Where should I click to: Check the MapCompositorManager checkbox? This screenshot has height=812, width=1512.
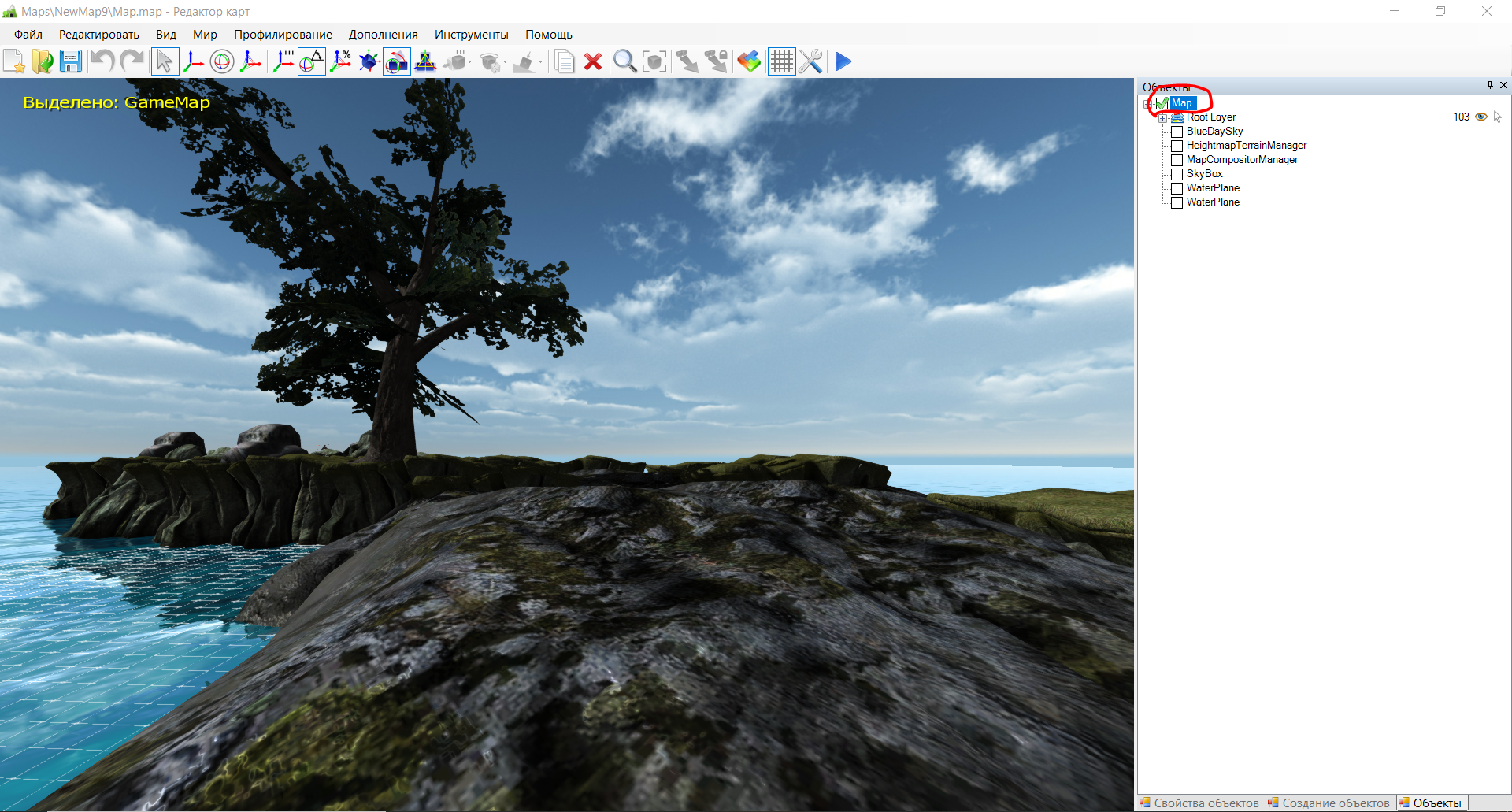click(1177, 160)
